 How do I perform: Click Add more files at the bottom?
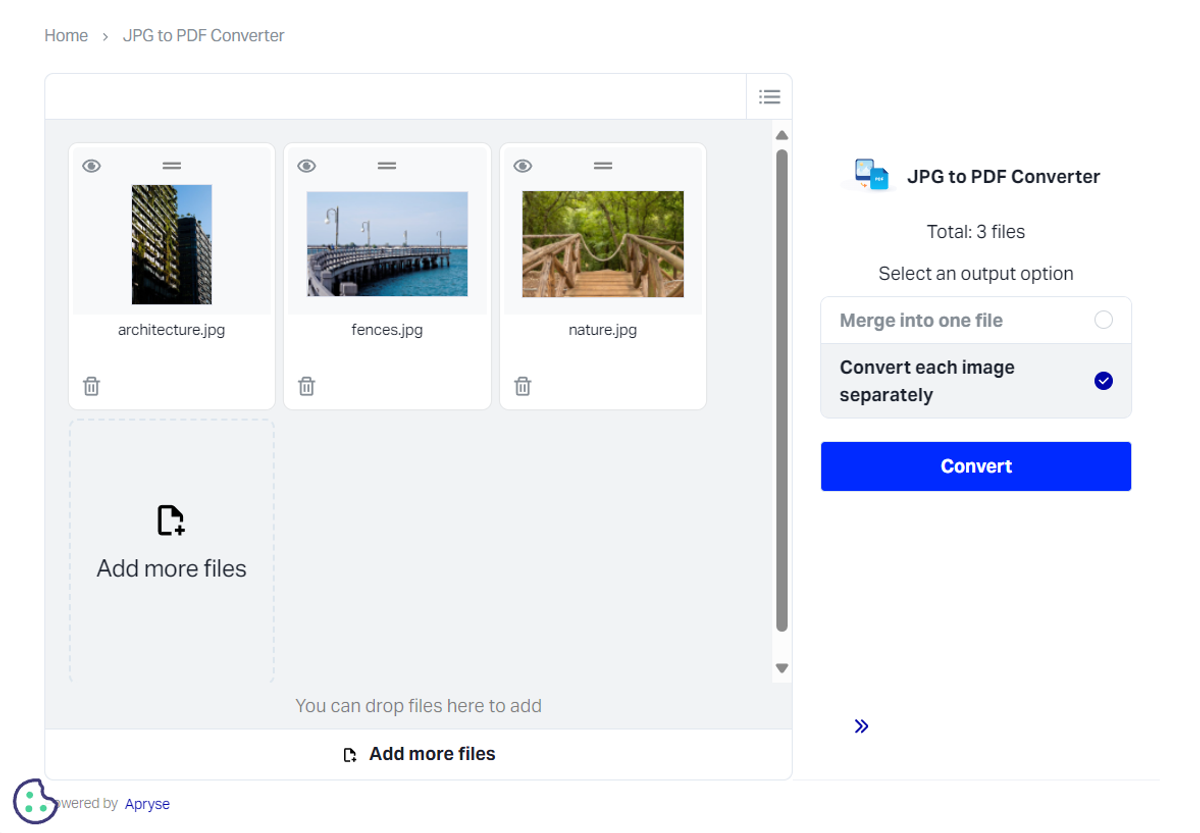coord(419,753)
